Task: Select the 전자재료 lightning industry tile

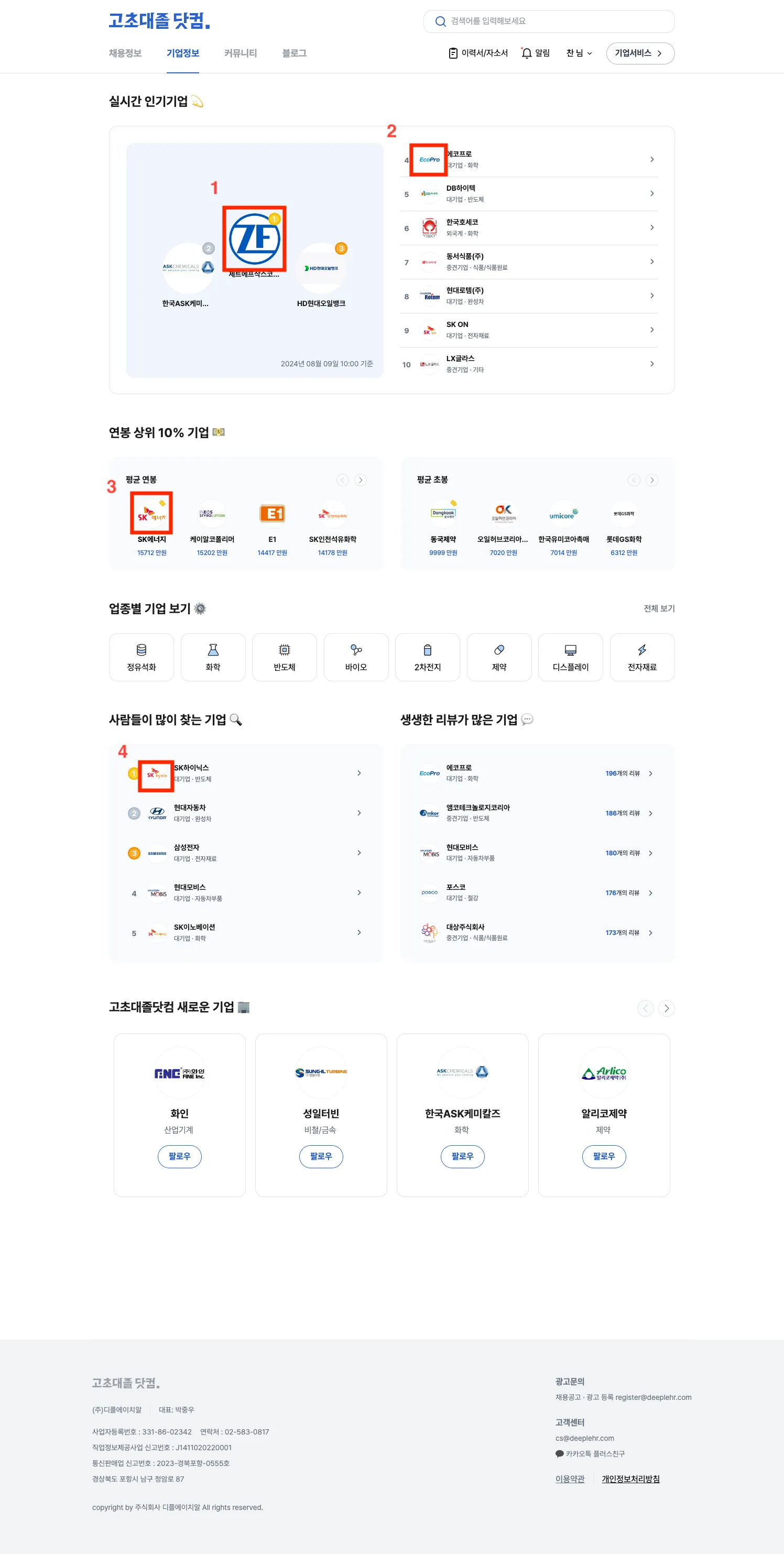Action: tap(643, 657)
